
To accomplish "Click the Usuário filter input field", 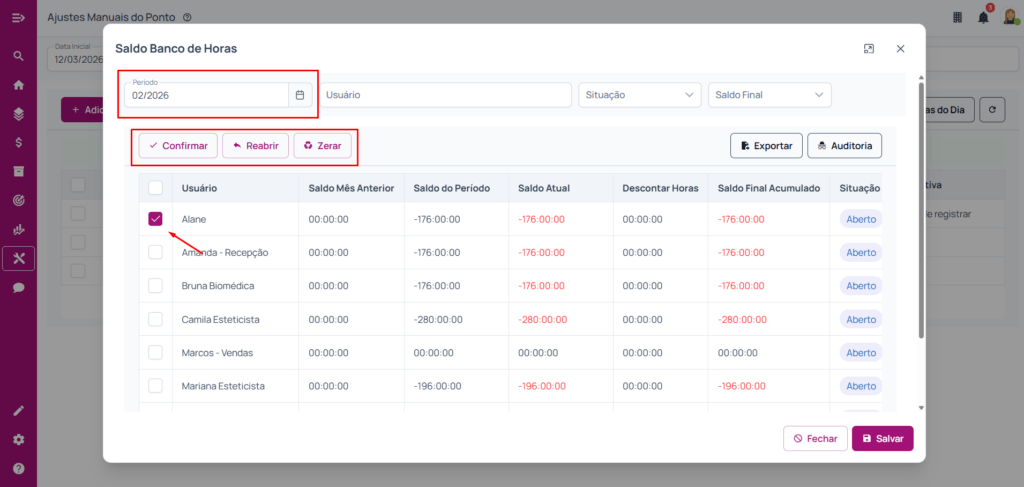I will coord(445,95).
